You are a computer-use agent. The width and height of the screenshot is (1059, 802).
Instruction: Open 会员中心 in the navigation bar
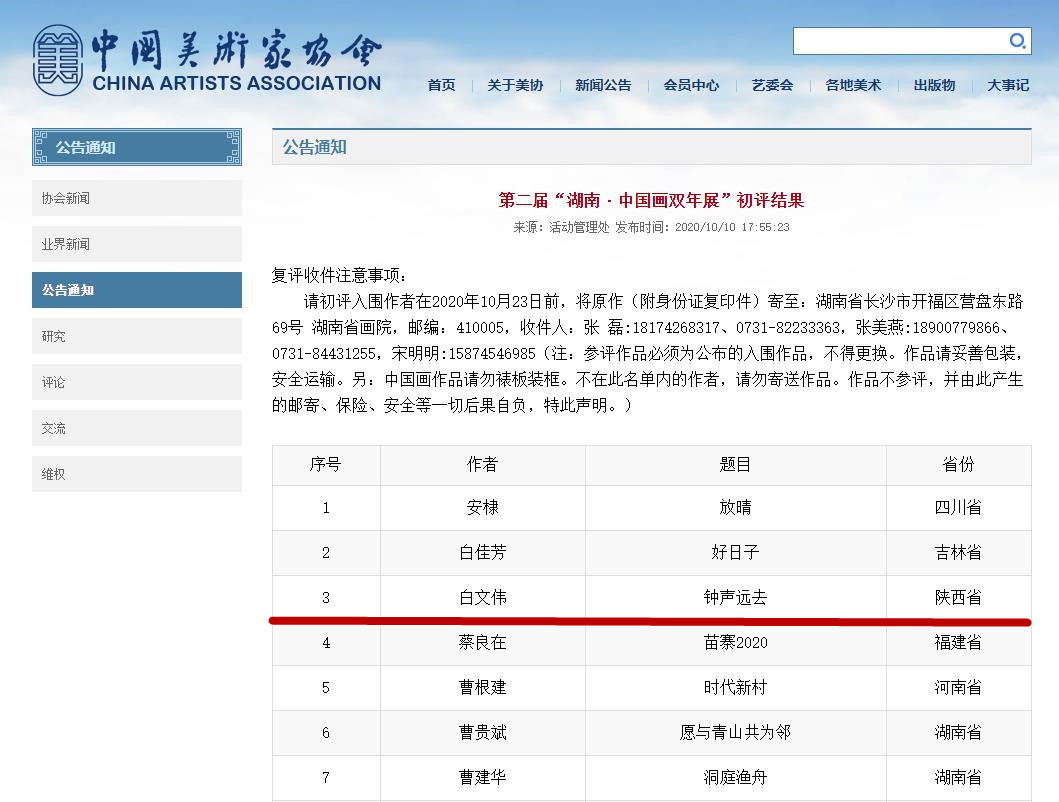(691, 85)
